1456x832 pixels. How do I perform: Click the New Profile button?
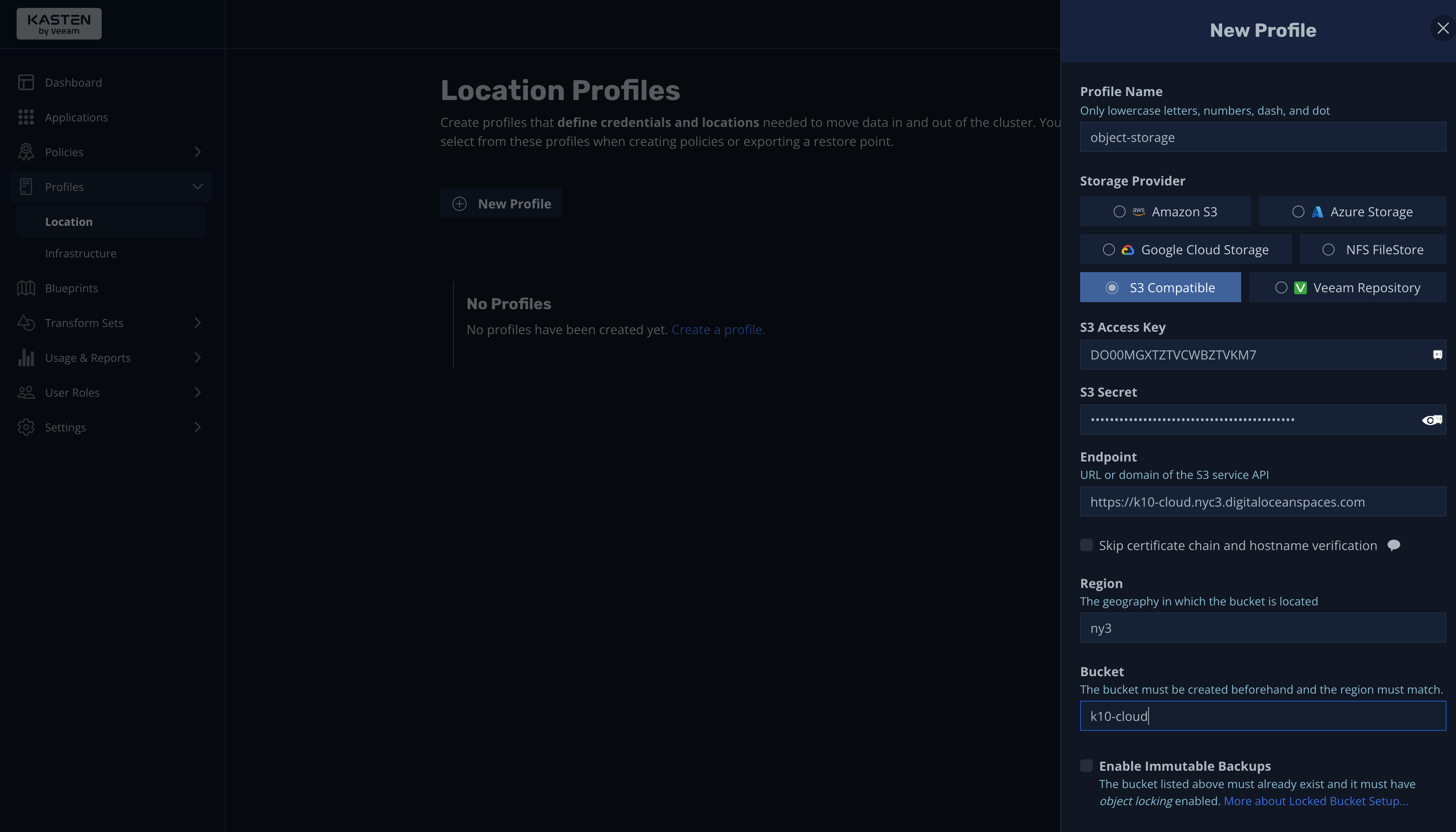pyautogui.click(x=501, y=203)
